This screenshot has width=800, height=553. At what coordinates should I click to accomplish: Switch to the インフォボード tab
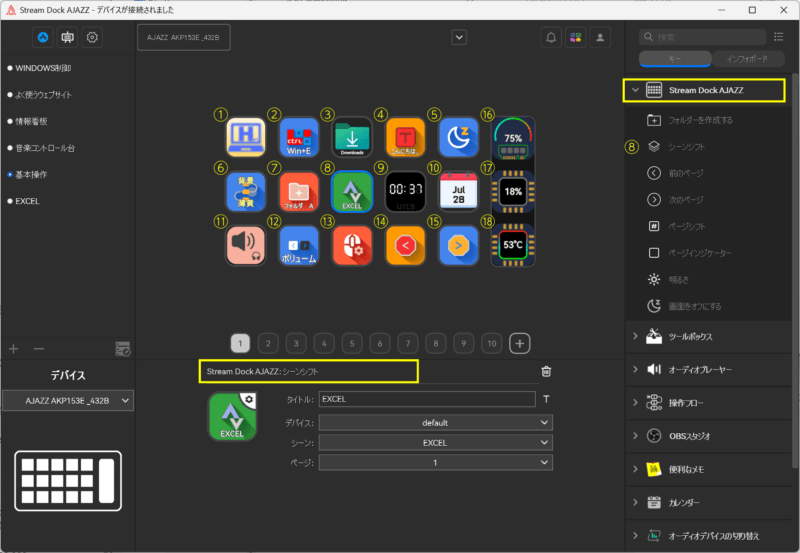pyautogui.click(x=747, y=59)
